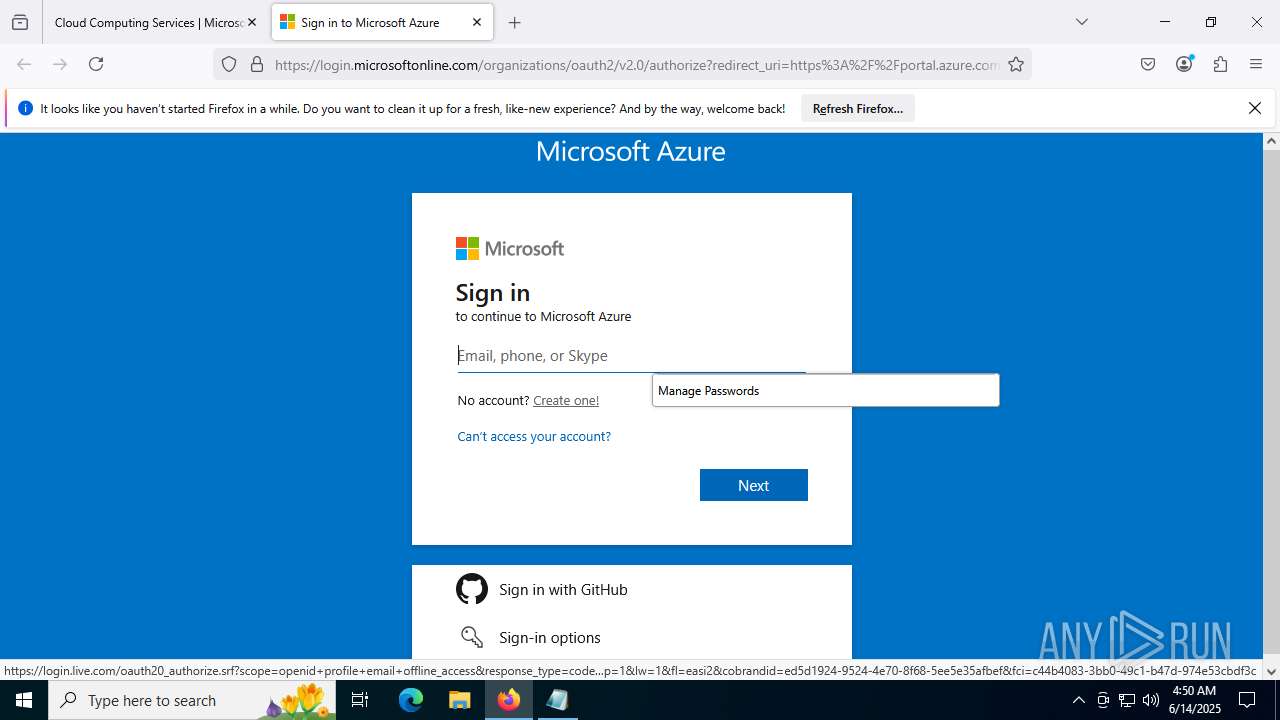1280x720 pixels.
Task: Focus the URL address bar
Action: coord(636,65)
